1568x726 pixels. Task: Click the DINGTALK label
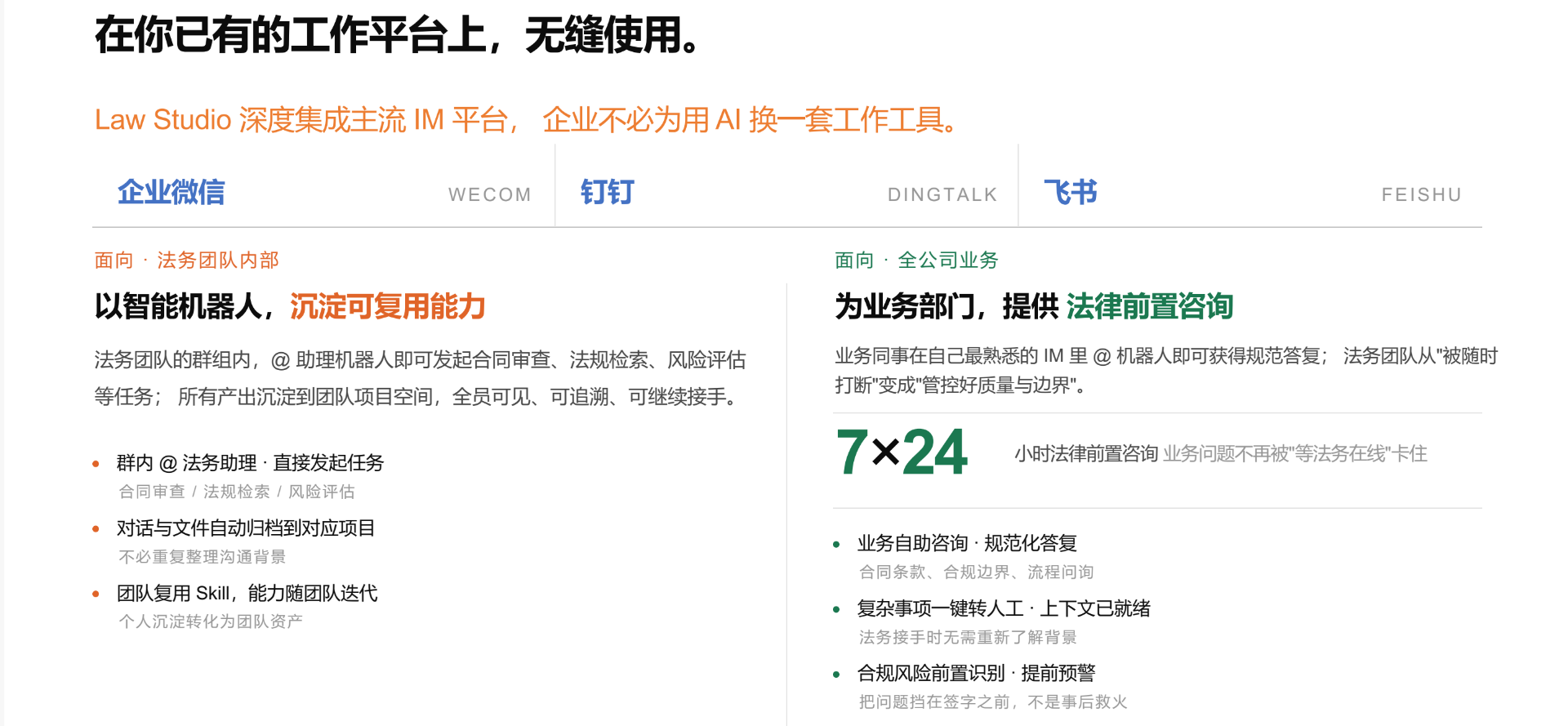tap(942, 195)
